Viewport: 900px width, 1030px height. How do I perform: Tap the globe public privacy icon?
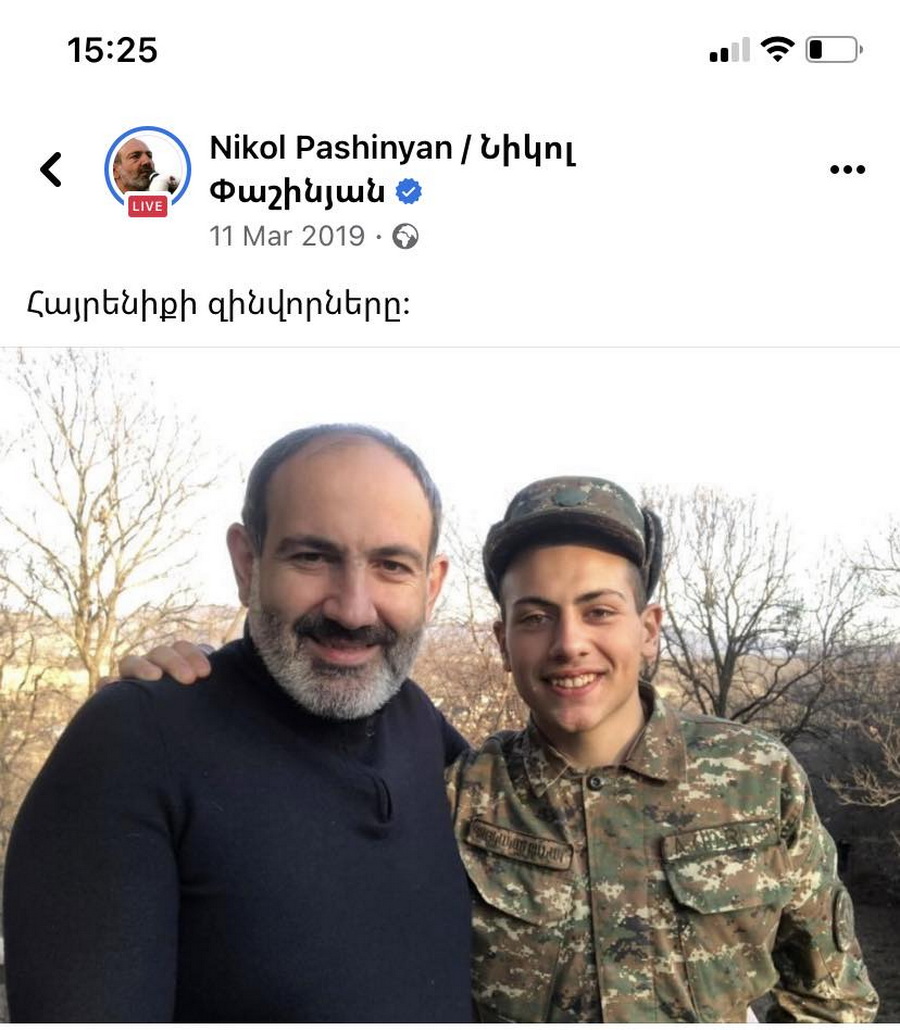(x=405, y=236)
